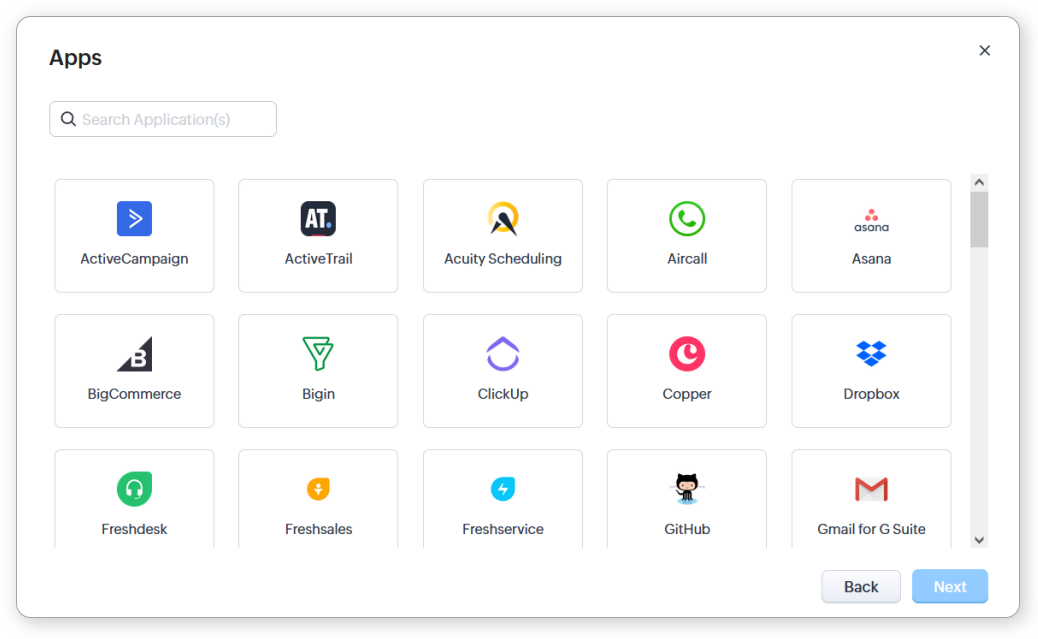This screenshot has width=1038, height=639.
Task: Click the ClickUp label text
Action: [503, 394]
